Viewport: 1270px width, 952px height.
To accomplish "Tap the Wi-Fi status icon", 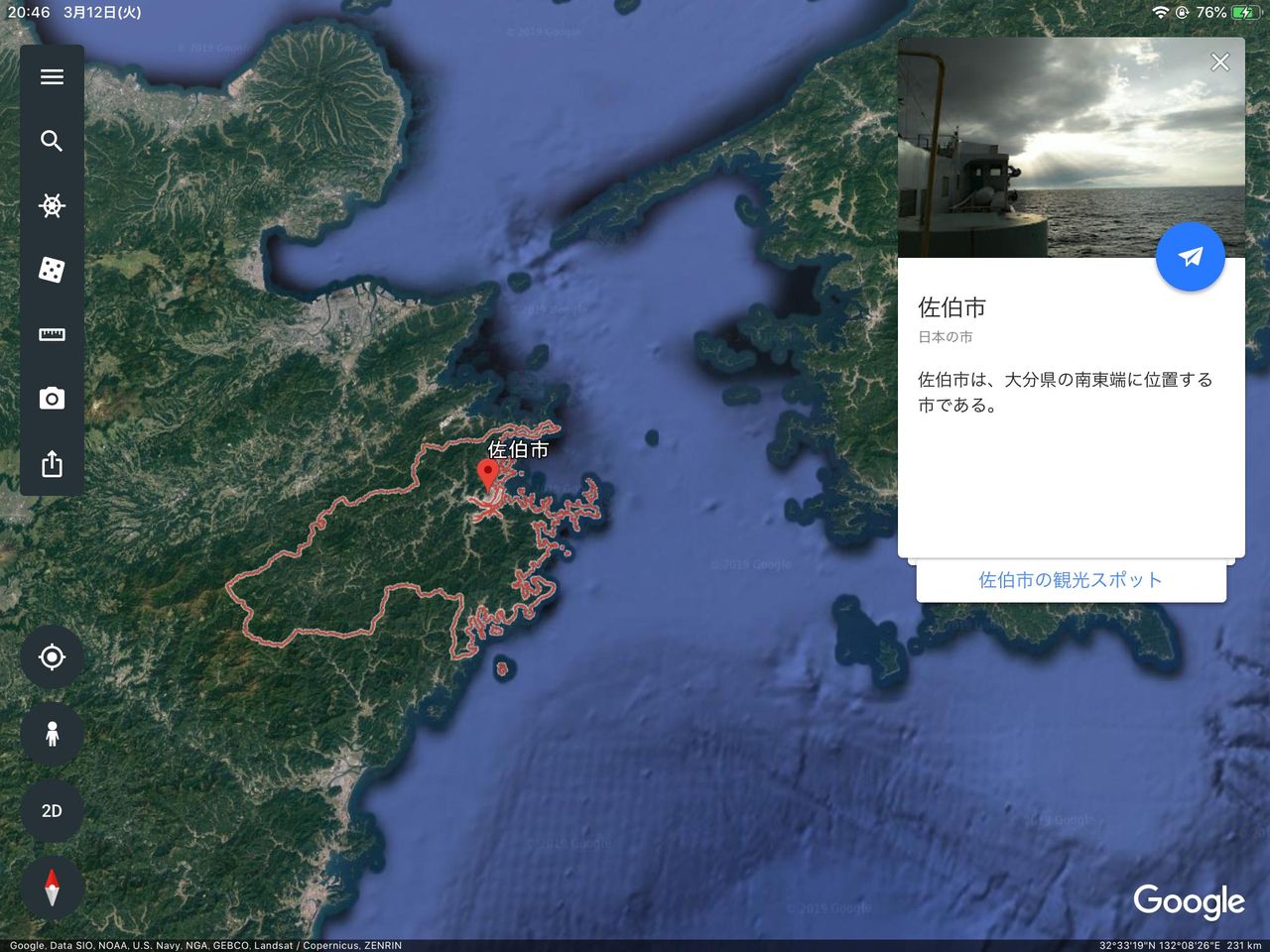I will pos(1160,13).
